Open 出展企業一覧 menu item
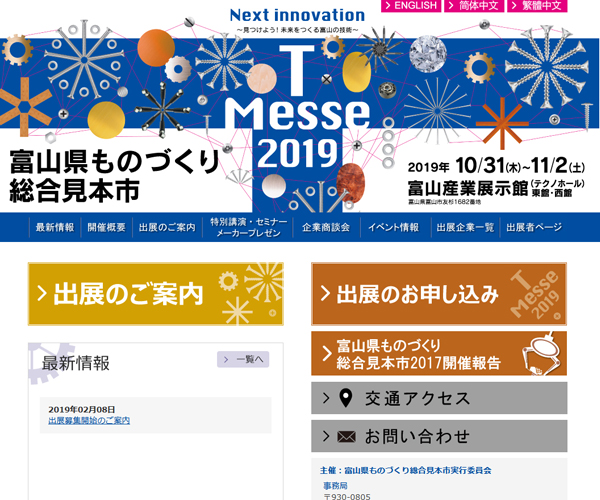 [465, 227]
